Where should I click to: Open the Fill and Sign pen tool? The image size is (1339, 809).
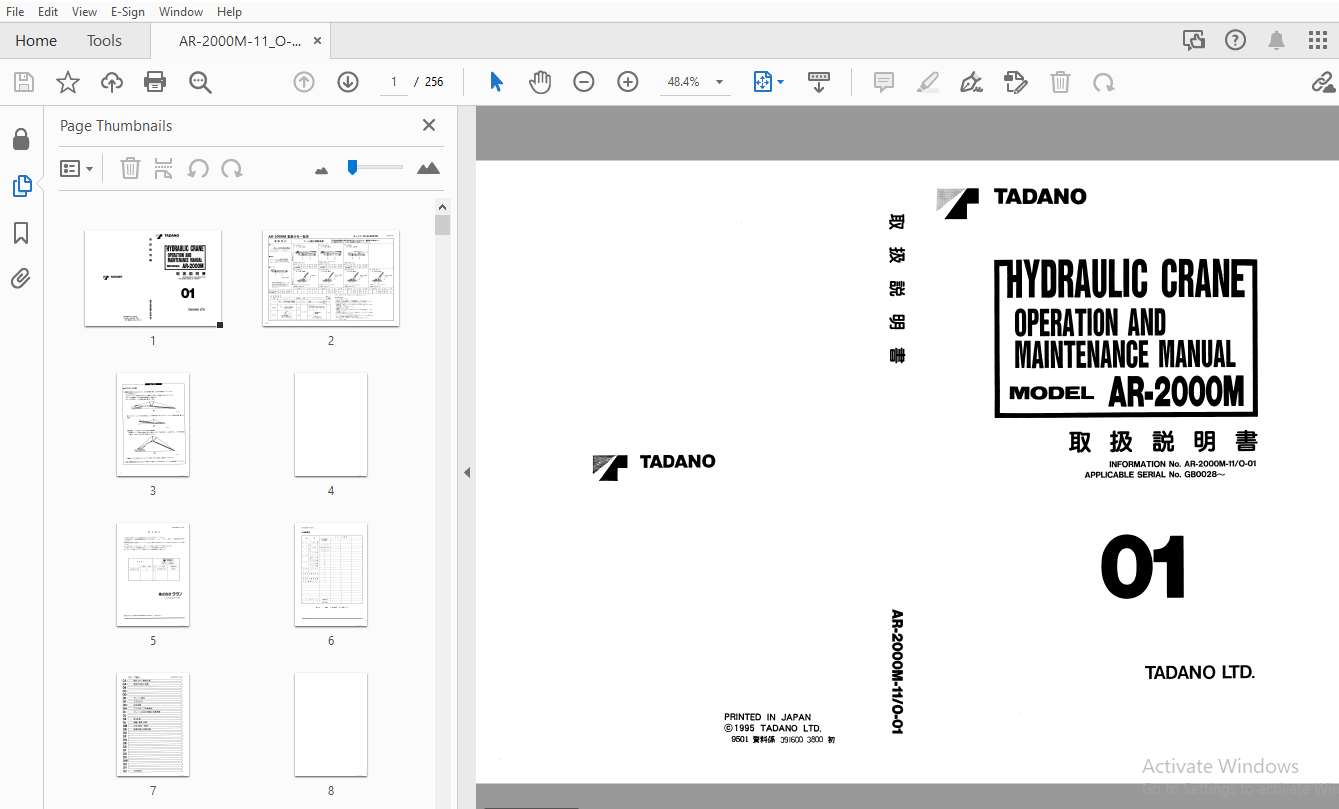tap(971, 82)
